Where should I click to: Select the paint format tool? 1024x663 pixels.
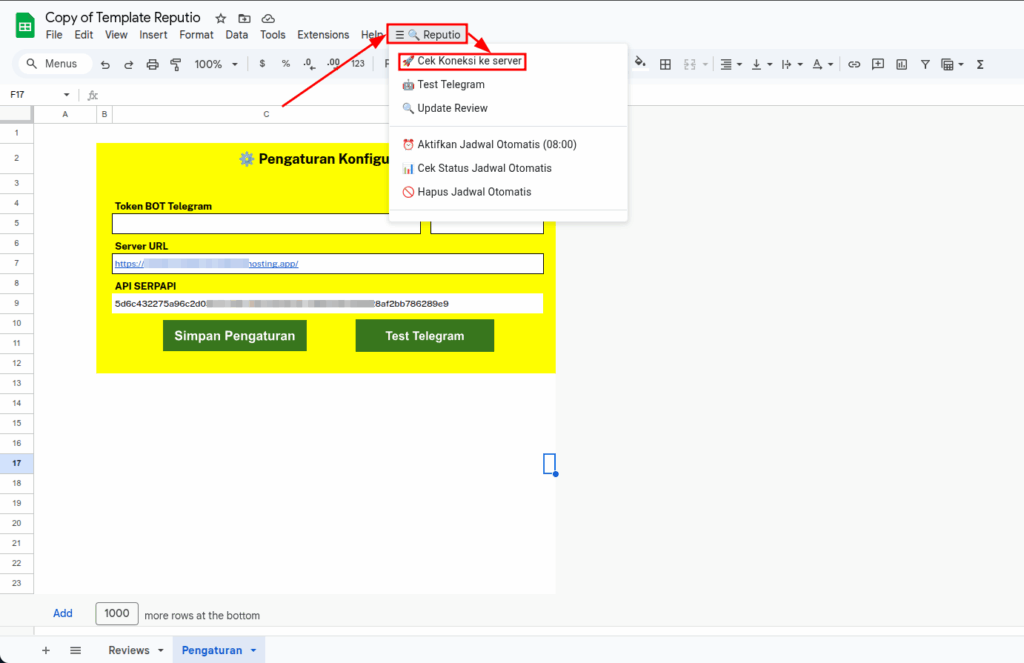pos(176,64)
